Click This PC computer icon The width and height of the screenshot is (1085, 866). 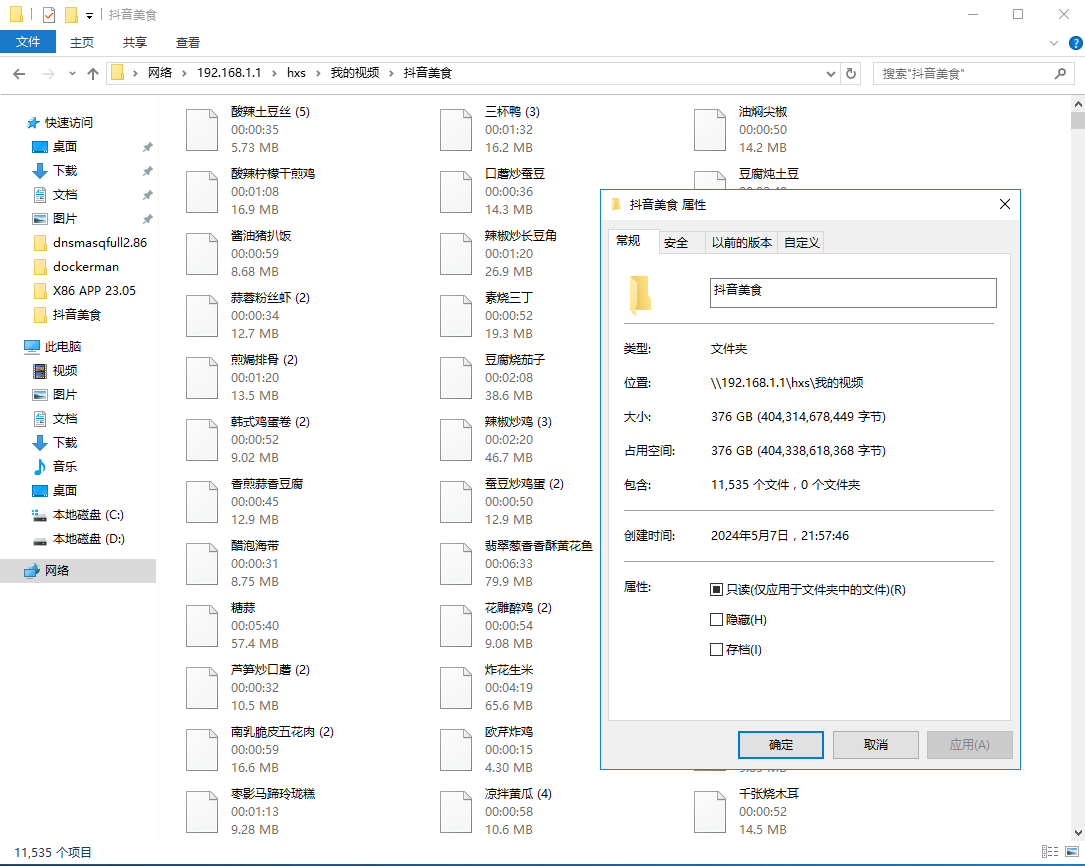tap(32, 347)
